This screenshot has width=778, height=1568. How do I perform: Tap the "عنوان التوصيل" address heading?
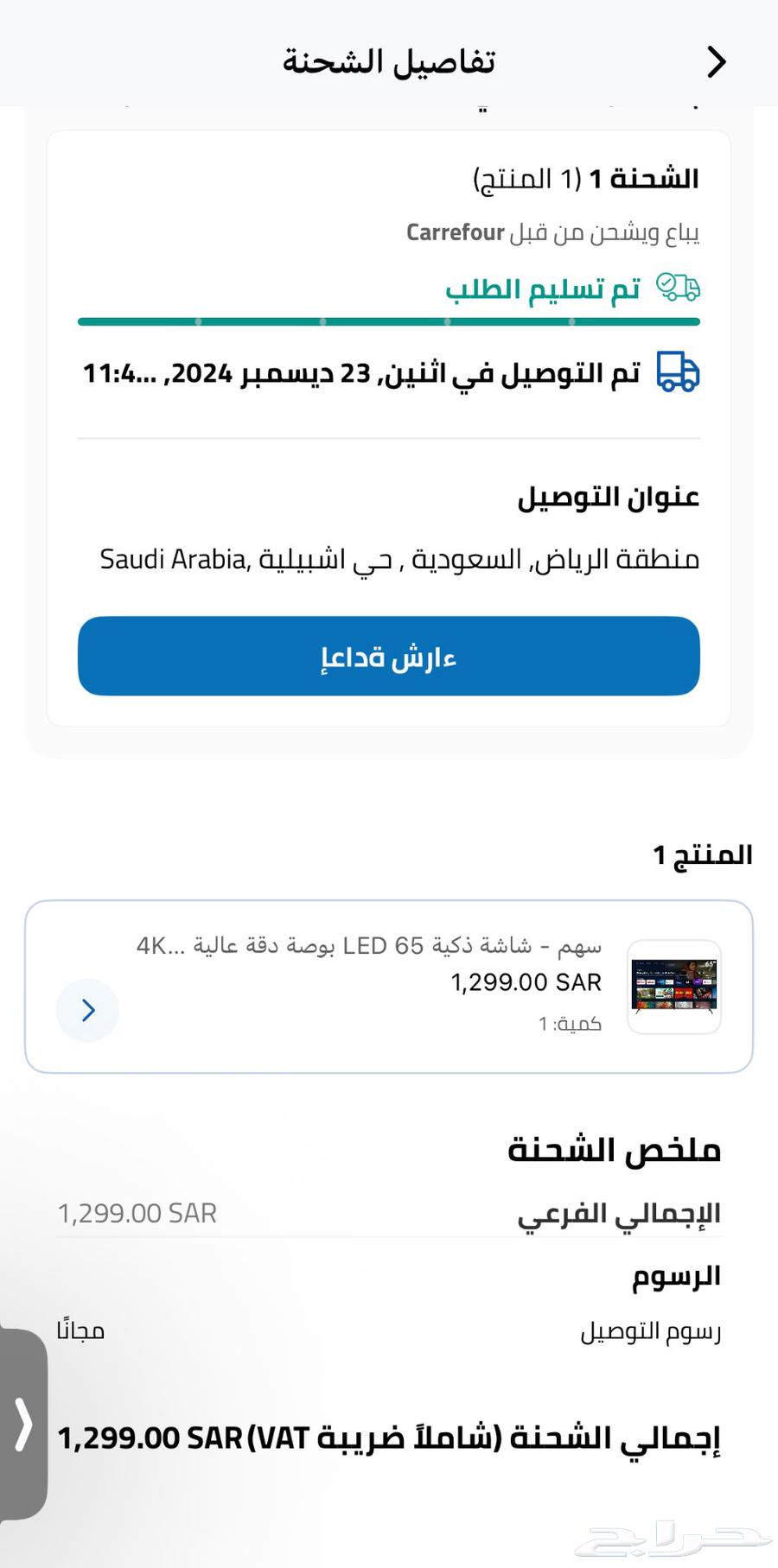[x=608, y=497]
